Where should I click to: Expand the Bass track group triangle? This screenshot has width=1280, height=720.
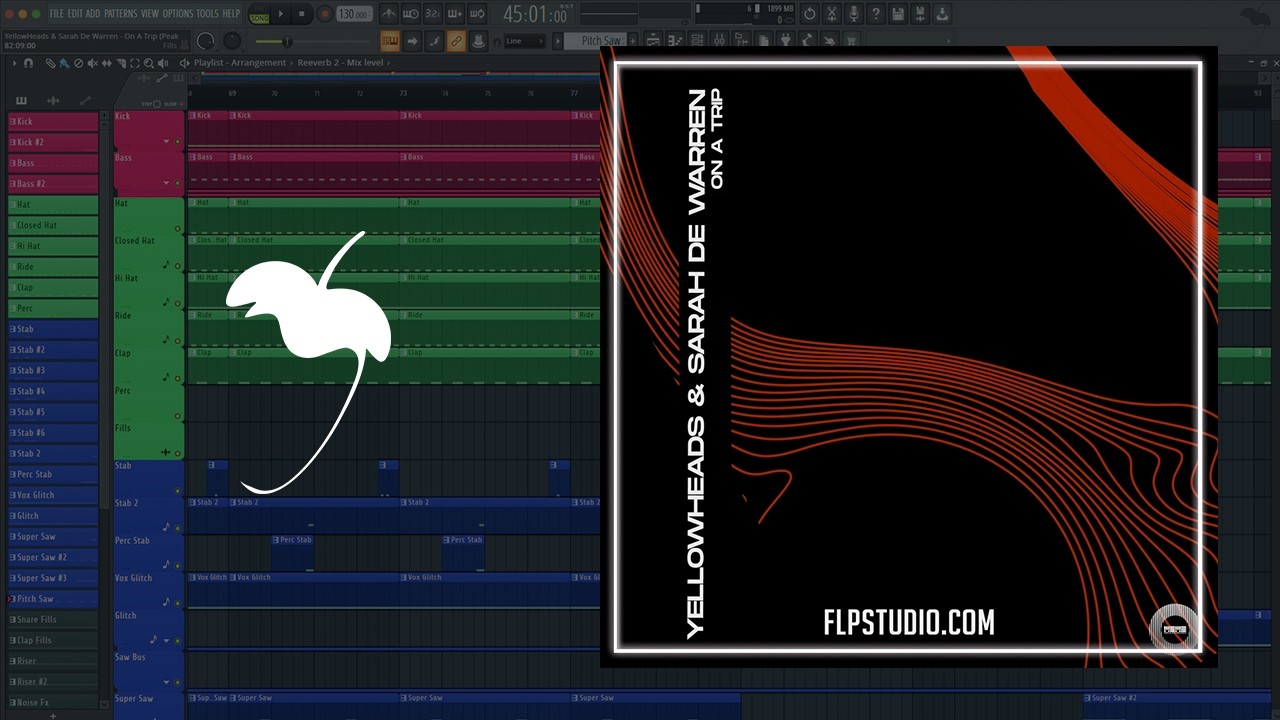click(x=166, y=183)
